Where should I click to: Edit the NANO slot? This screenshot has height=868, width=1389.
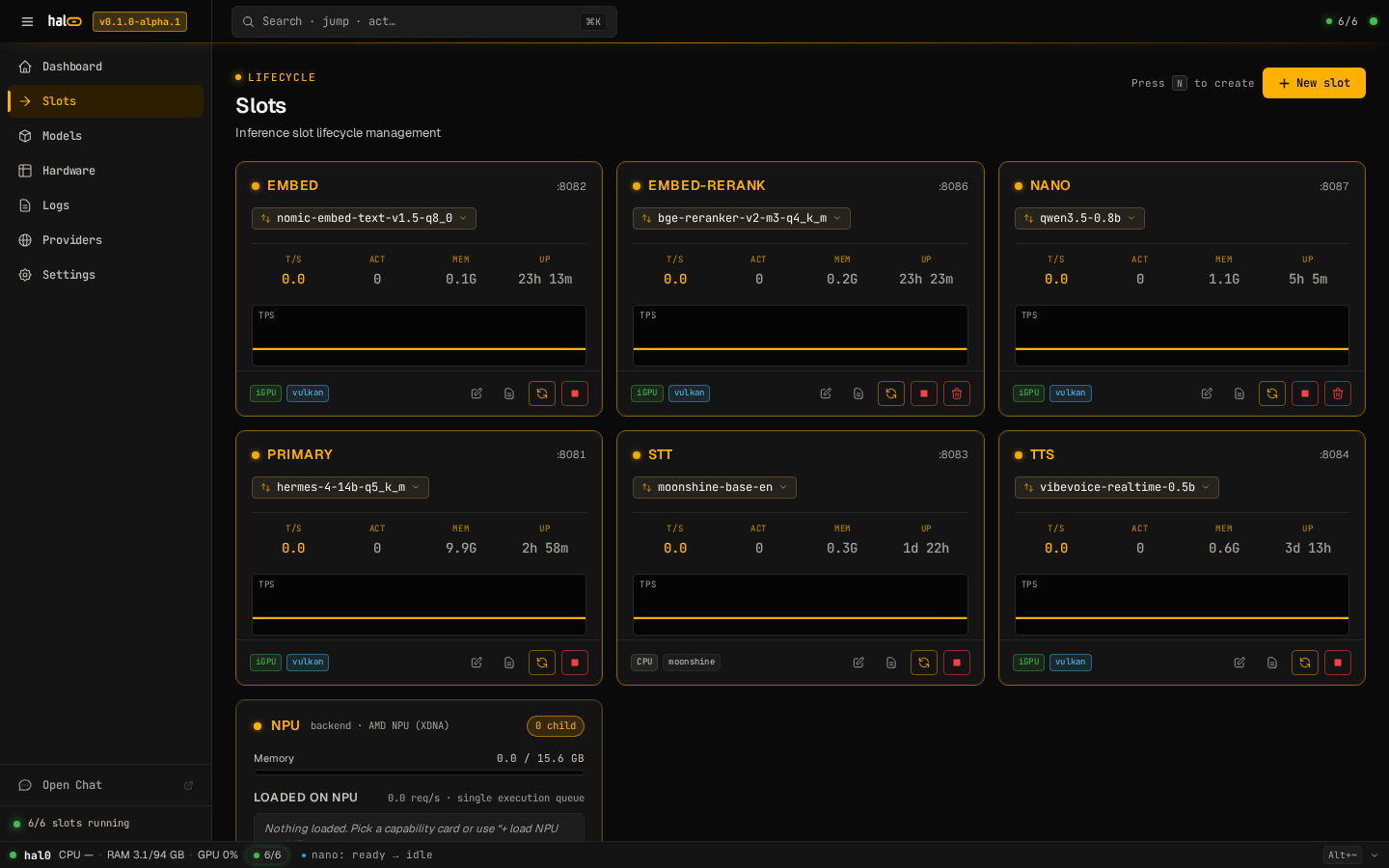coord(1207,393)
